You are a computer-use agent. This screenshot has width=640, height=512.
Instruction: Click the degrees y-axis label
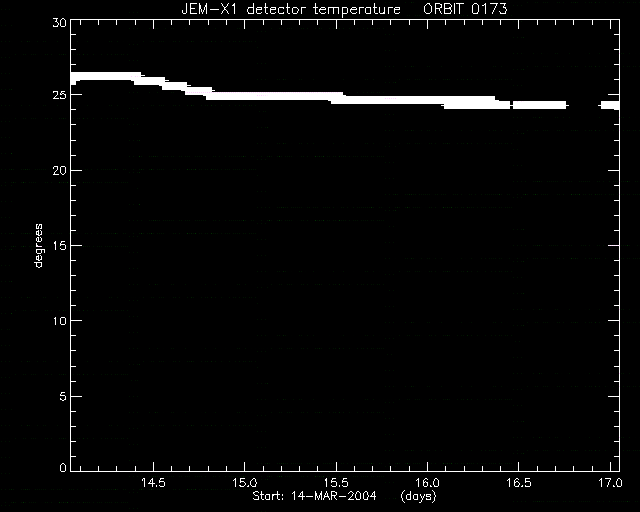tap(38, 245)
